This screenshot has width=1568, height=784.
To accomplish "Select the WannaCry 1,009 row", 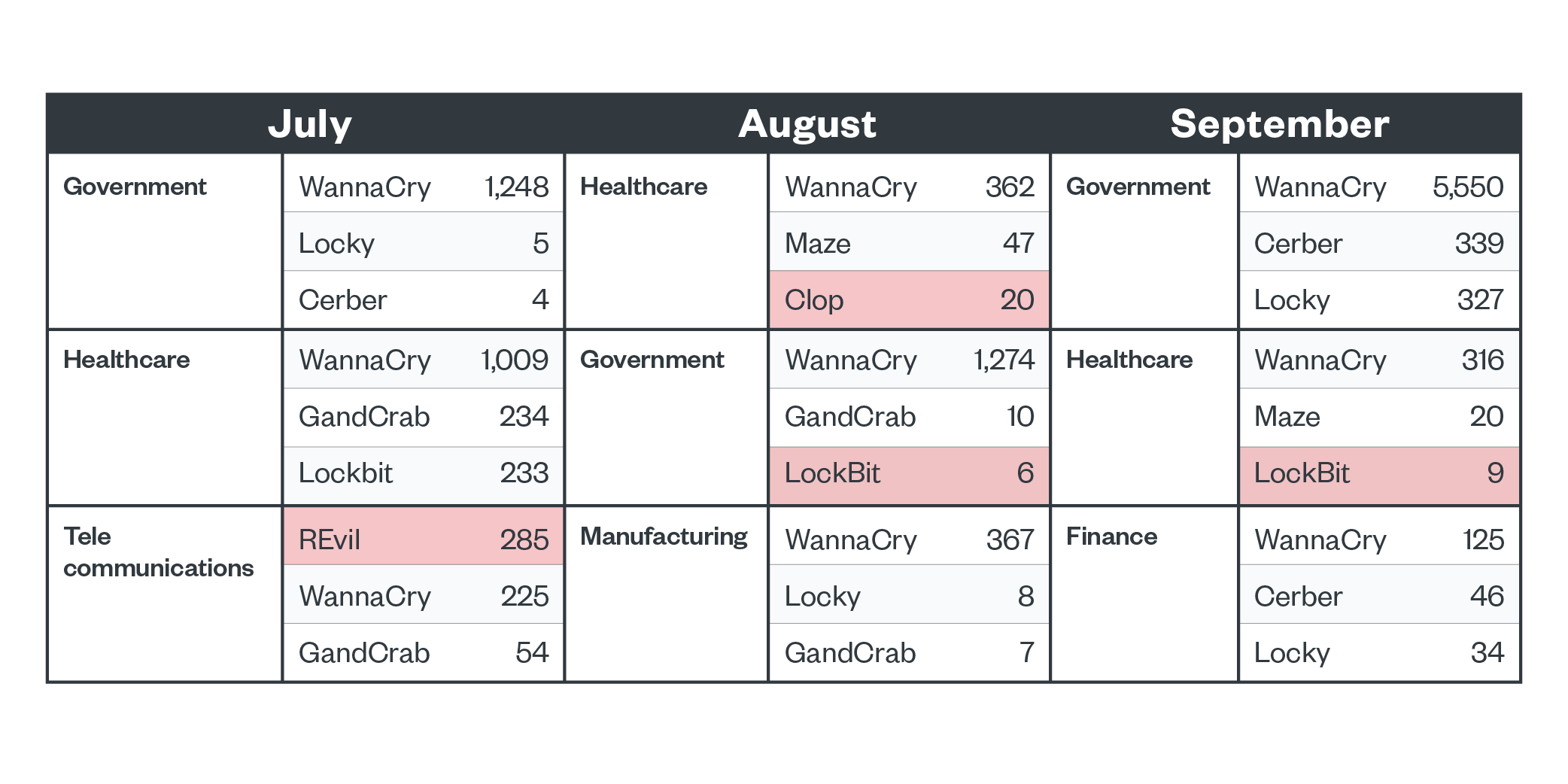I will pyautogui.click(x=423, y=360).
